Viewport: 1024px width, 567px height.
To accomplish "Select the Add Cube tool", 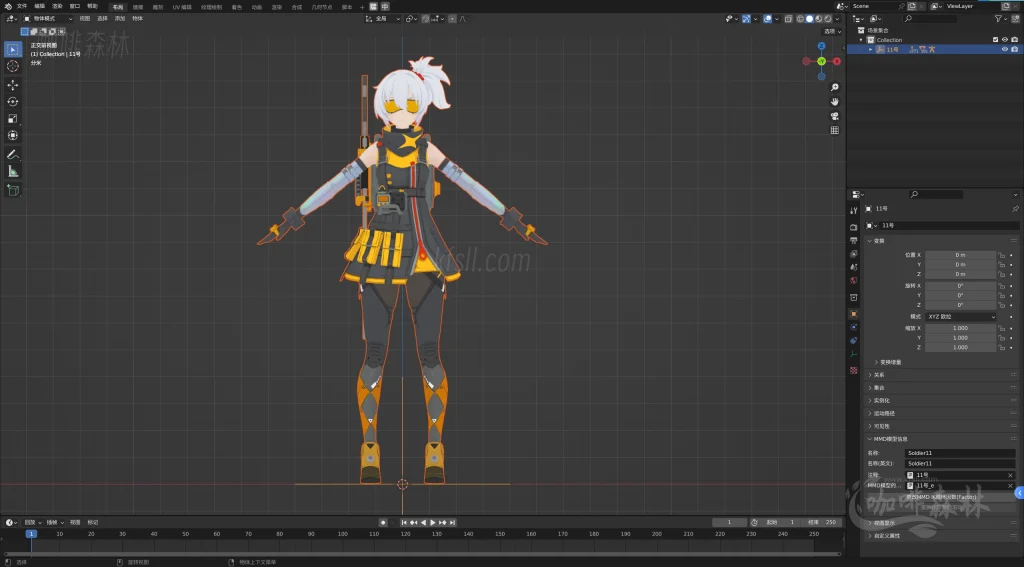I will 12,190.
